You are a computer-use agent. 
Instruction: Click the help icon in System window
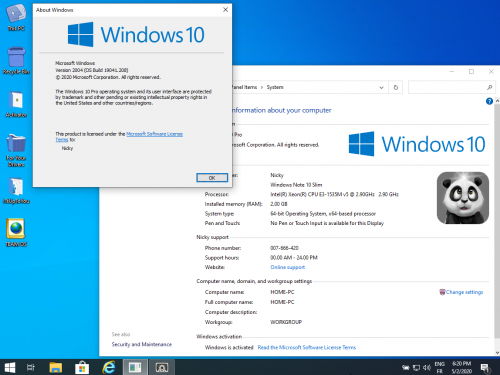489,101
